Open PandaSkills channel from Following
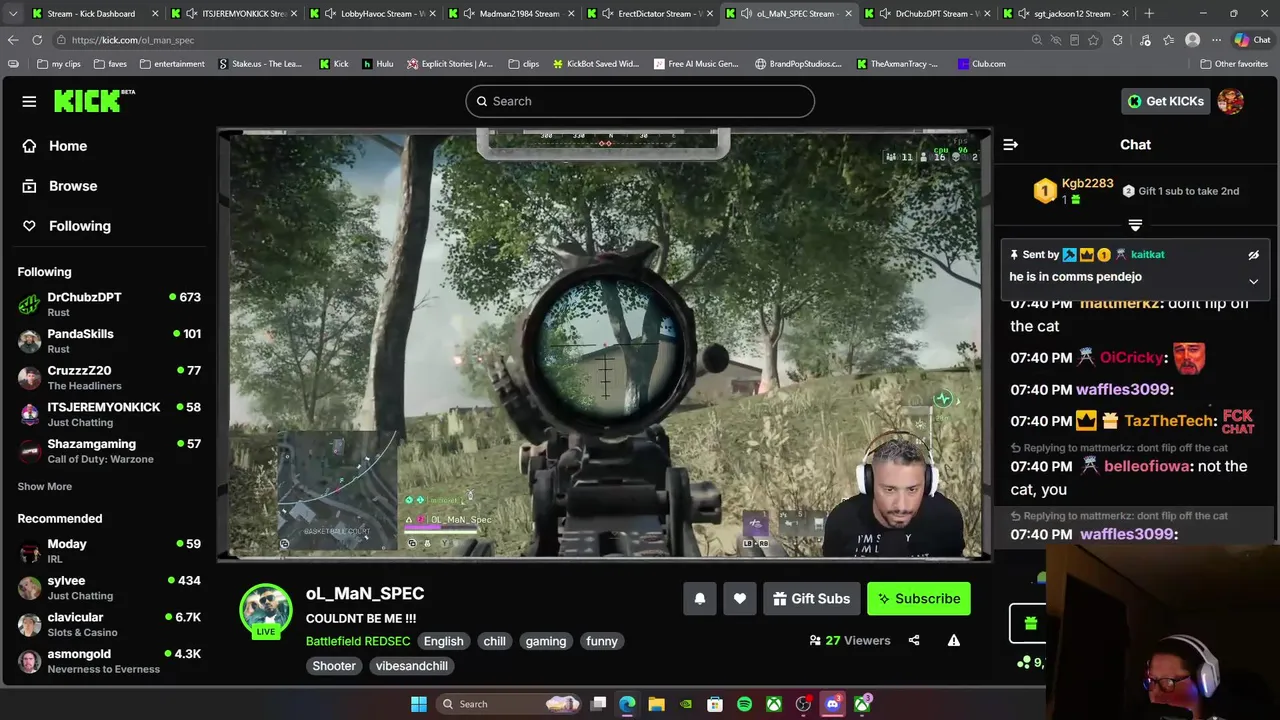1280x720 pixels. [109, 341]
